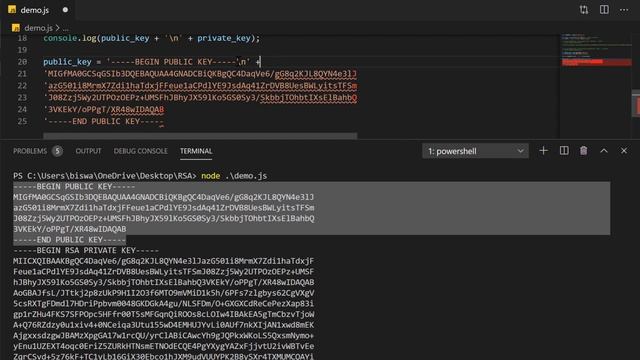640x360 pixels.
Task: Click 'private_key' argument on line 18
Action: (224, 38)
